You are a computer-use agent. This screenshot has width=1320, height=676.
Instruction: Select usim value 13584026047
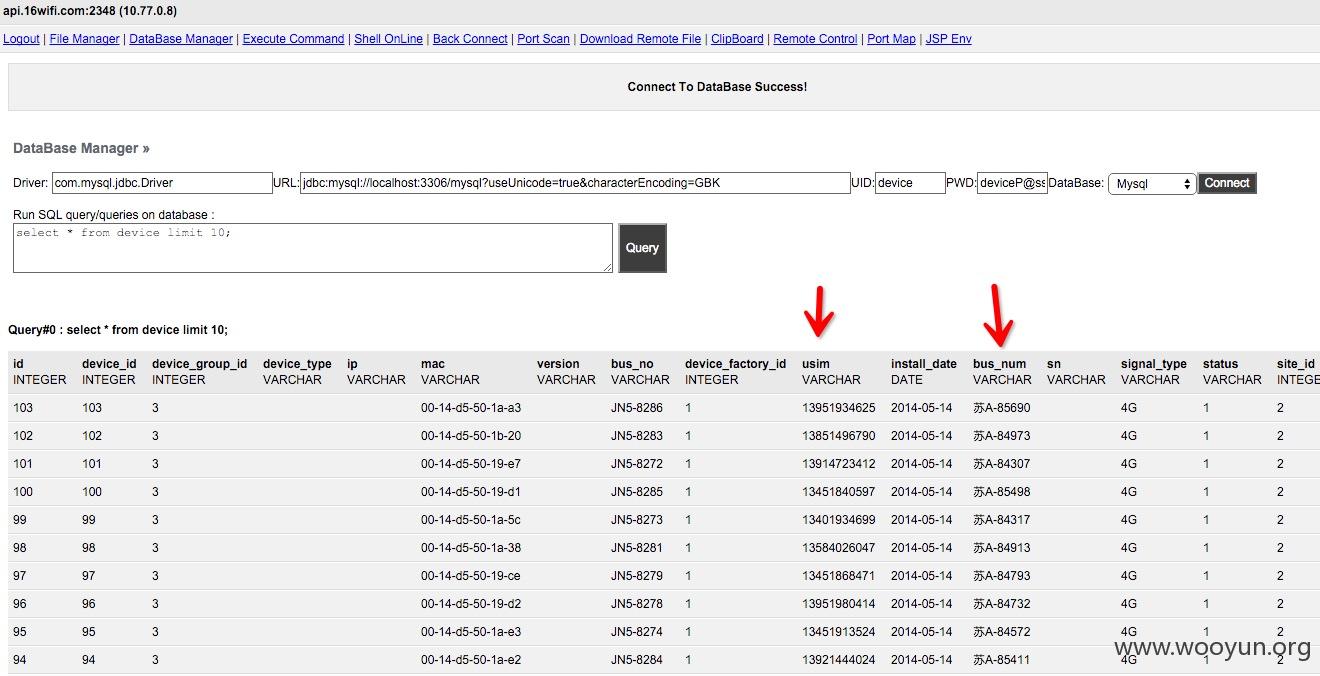coord(839,548)
